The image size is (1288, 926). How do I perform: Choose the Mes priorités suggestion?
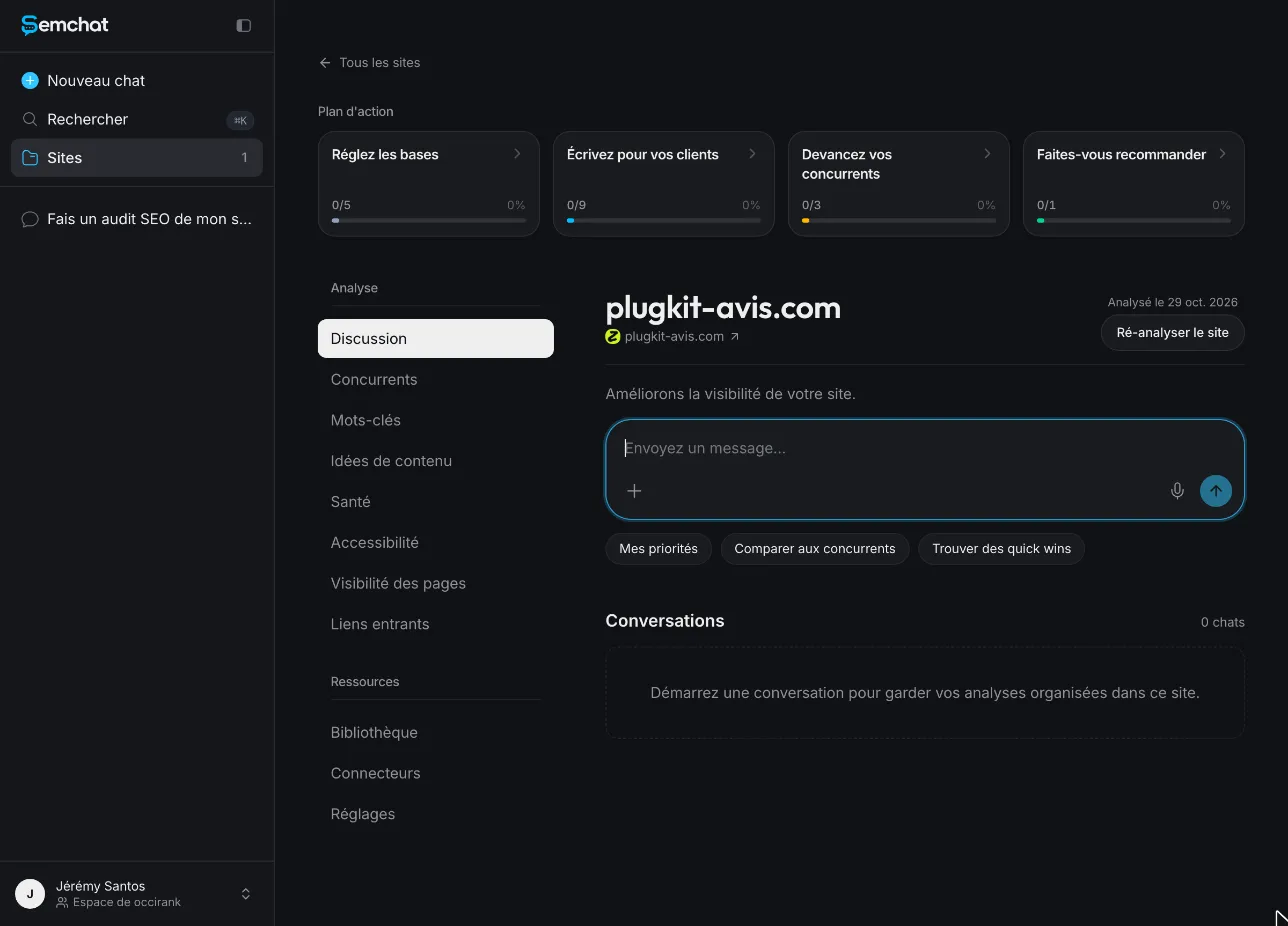point(658,549)
